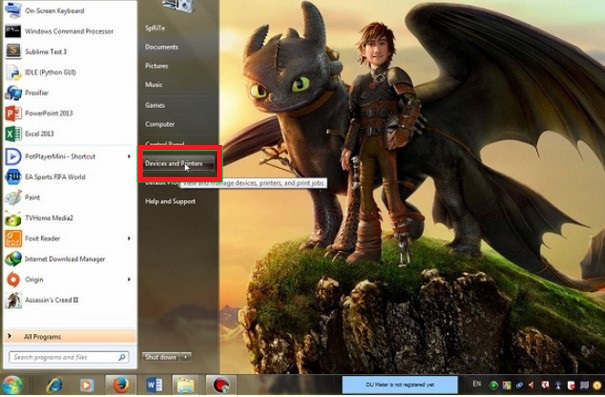
Task: Open File Explorer folder taskbar icon
Action: 186,385
